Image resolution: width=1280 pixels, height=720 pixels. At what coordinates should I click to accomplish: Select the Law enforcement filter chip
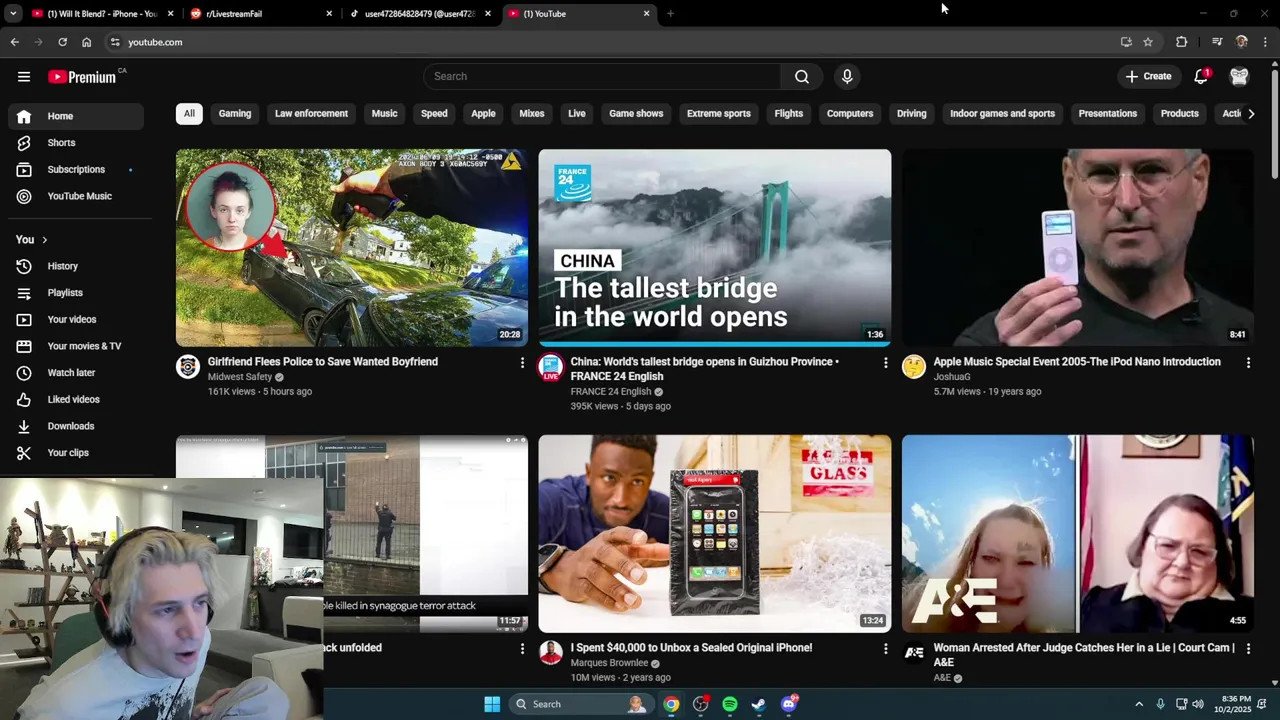(311, 114)
